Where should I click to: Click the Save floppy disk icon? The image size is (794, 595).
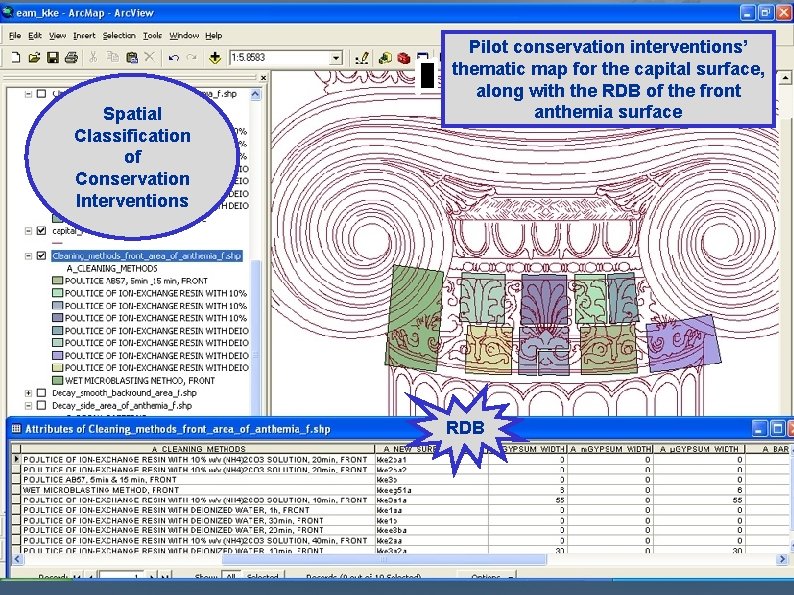(53, 58)
